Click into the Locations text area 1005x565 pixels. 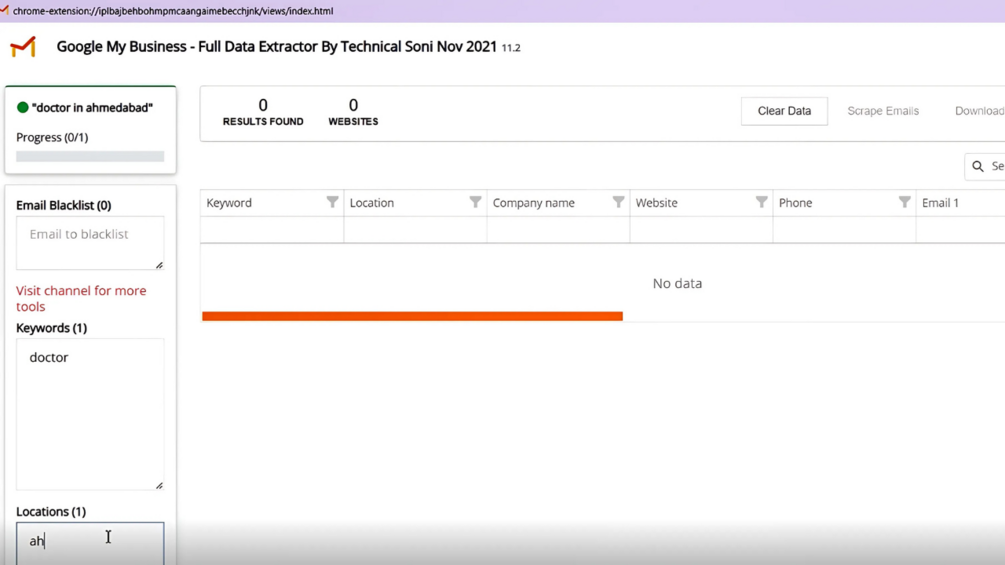pos(90,543)
